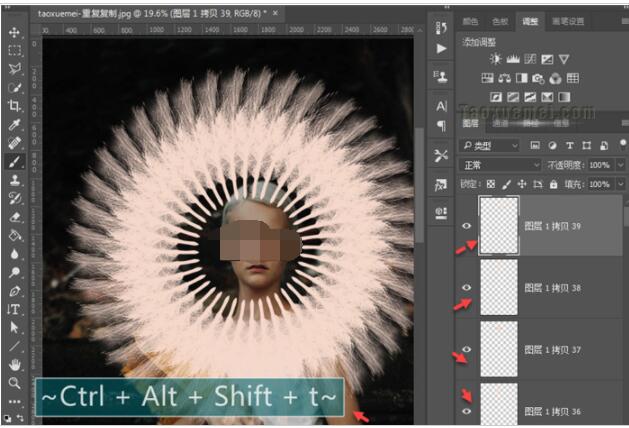Viewport: 629px width, 428px height.
Task: Select the Vertical Type tool
Action: pyautogui.click(x=14, y=309)
